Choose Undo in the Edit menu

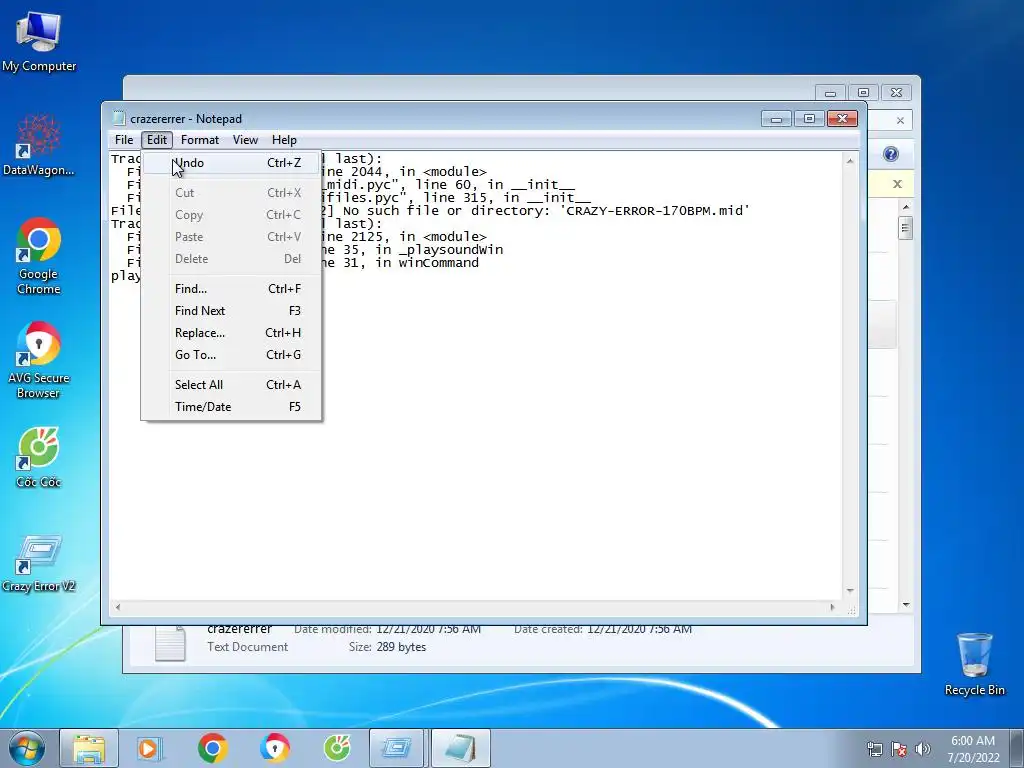pos(231,163)
